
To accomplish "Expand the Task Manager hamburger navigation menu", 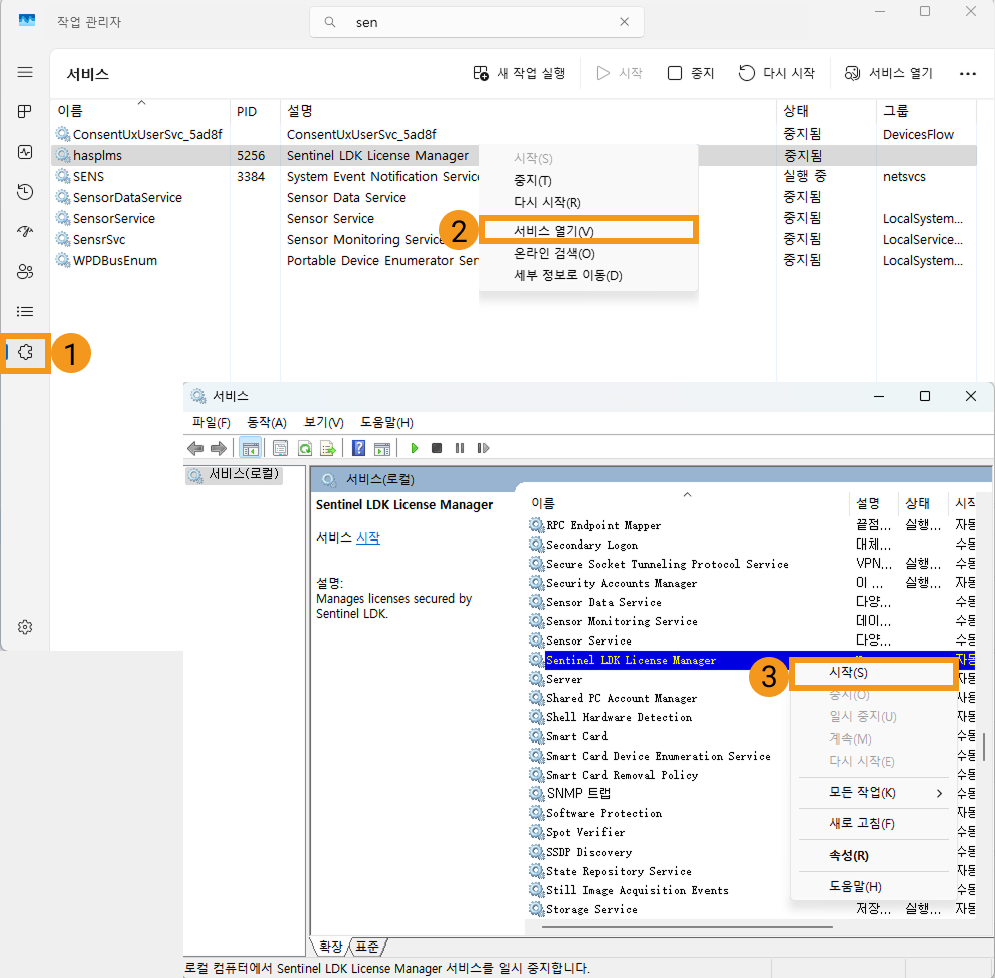I will tap(25, 72).
